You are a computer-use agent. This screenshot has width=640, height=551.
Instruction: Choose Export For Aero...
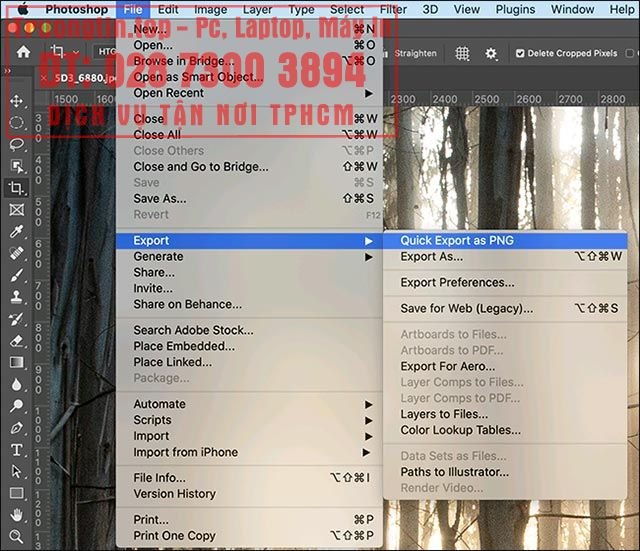click(x=505, y=367)
